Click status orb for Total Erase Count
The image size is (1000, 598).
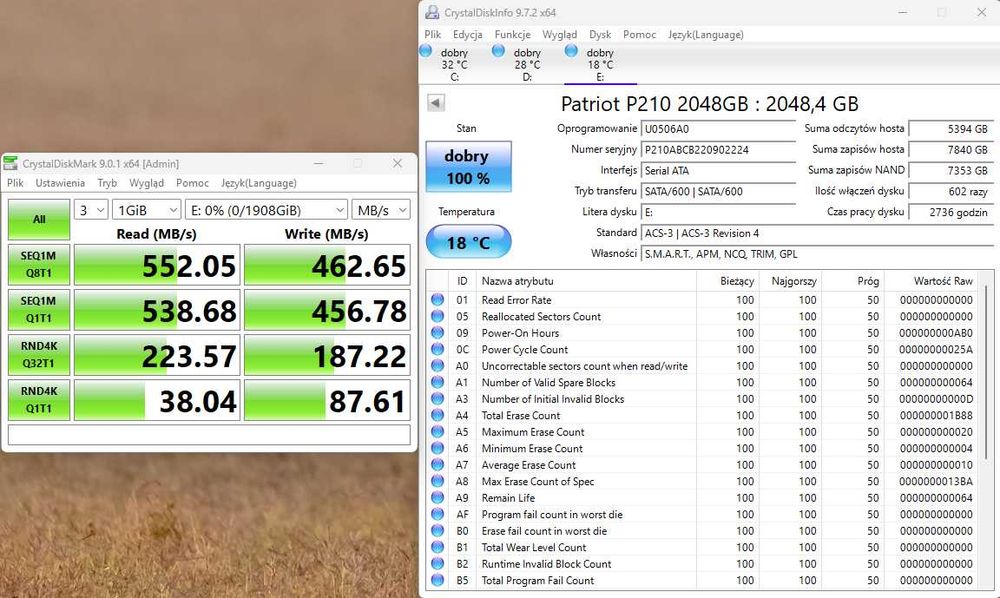(438, 415)
